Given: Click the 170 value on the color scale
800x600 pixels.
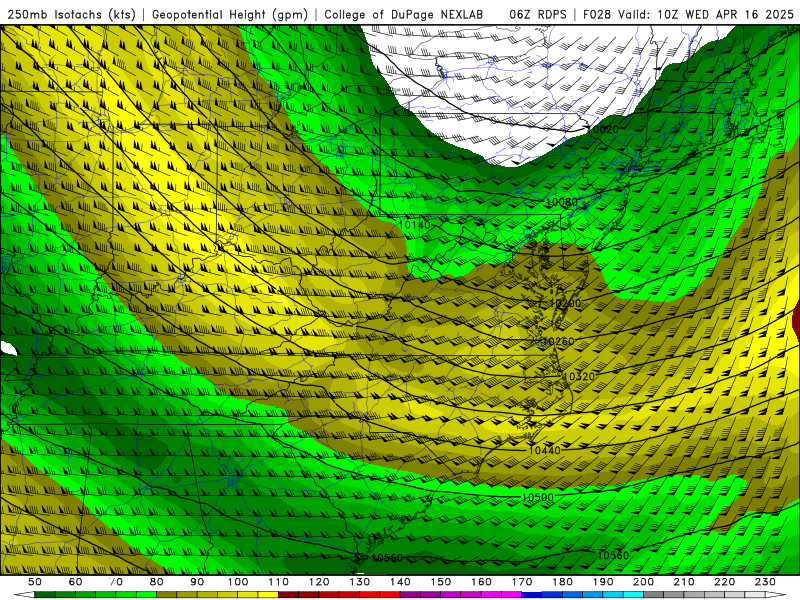Looking at the screenshot, I should click(x=522, y=582).
